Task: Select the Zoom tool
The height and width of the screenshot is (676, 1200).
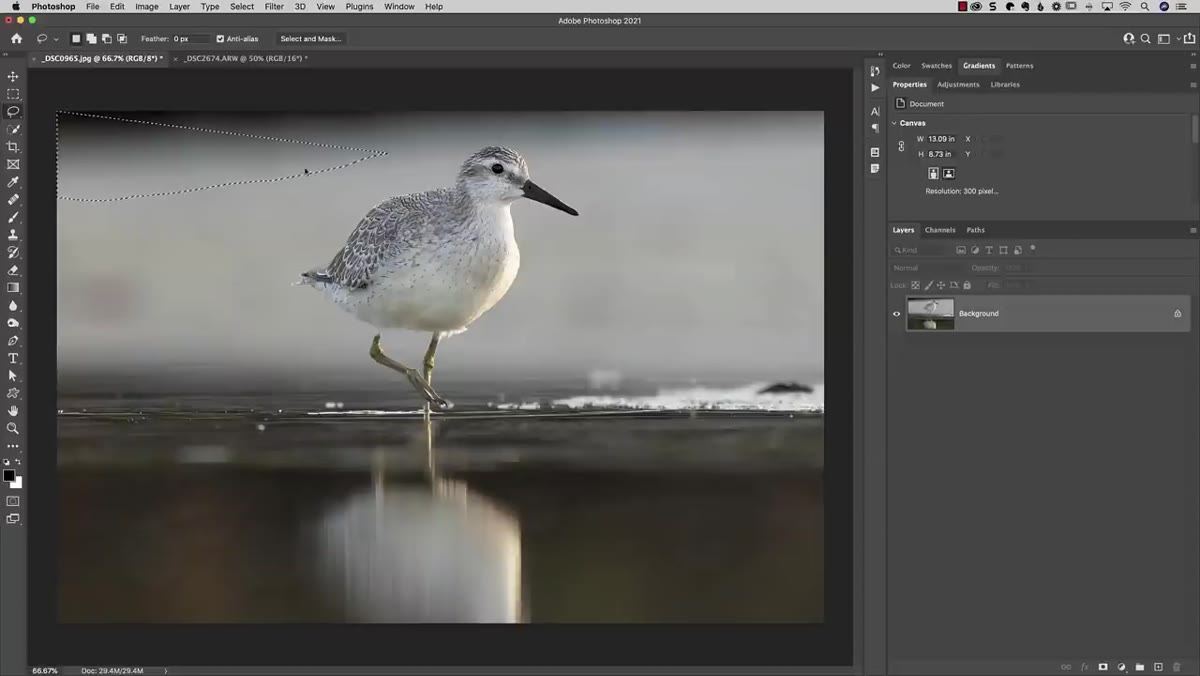Action: 13,428
